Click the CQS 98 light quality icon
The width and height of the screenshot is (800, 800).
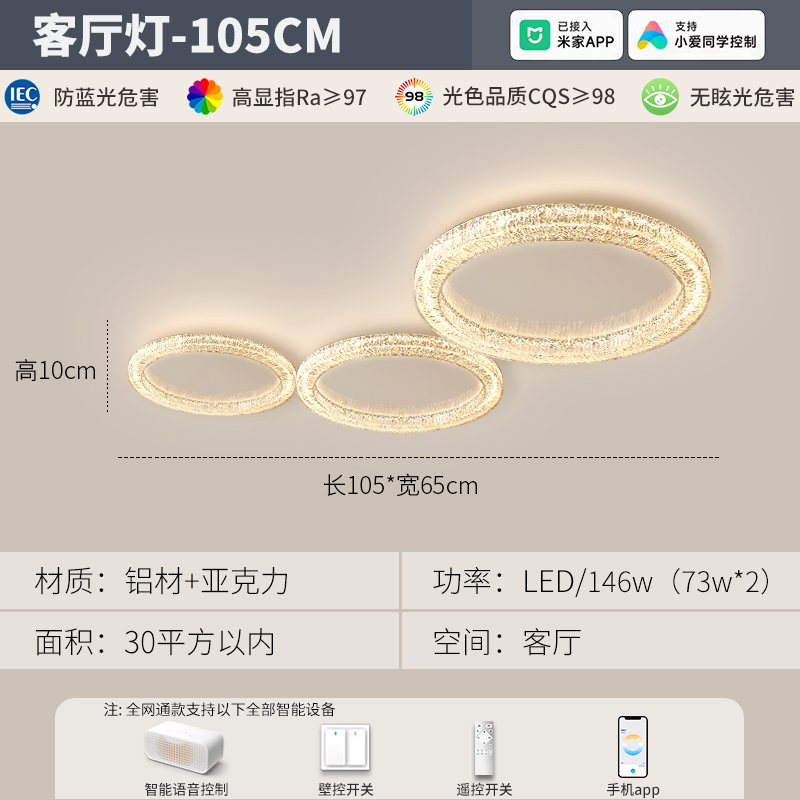point(414,96)
